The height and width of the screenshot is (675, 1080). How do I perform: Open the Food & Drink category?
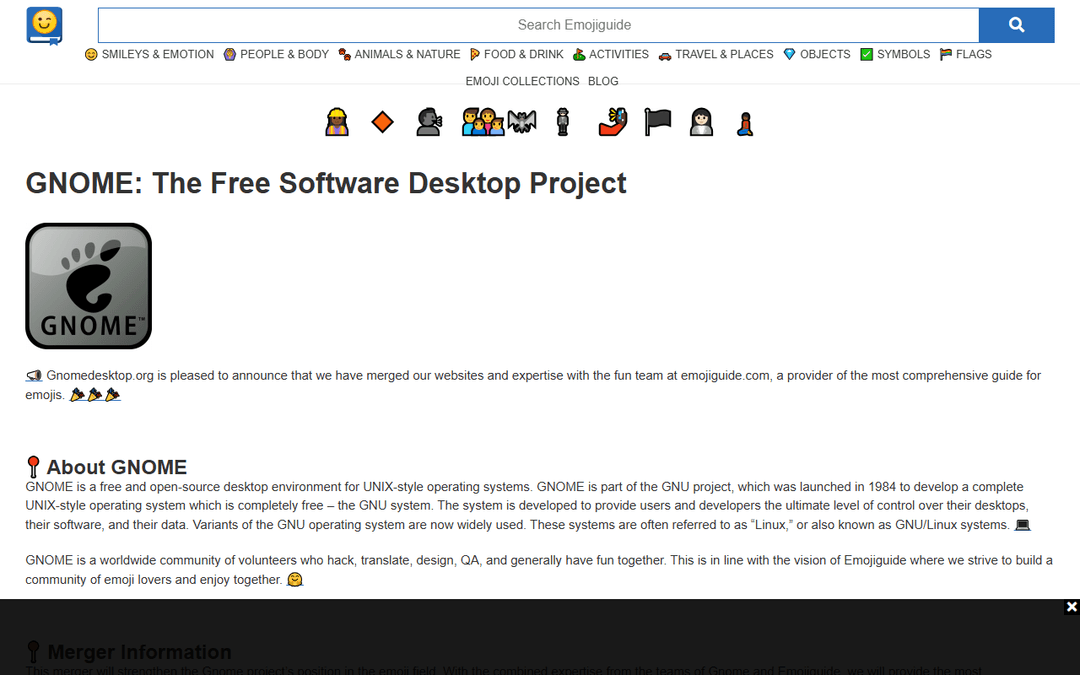[517, 54]
